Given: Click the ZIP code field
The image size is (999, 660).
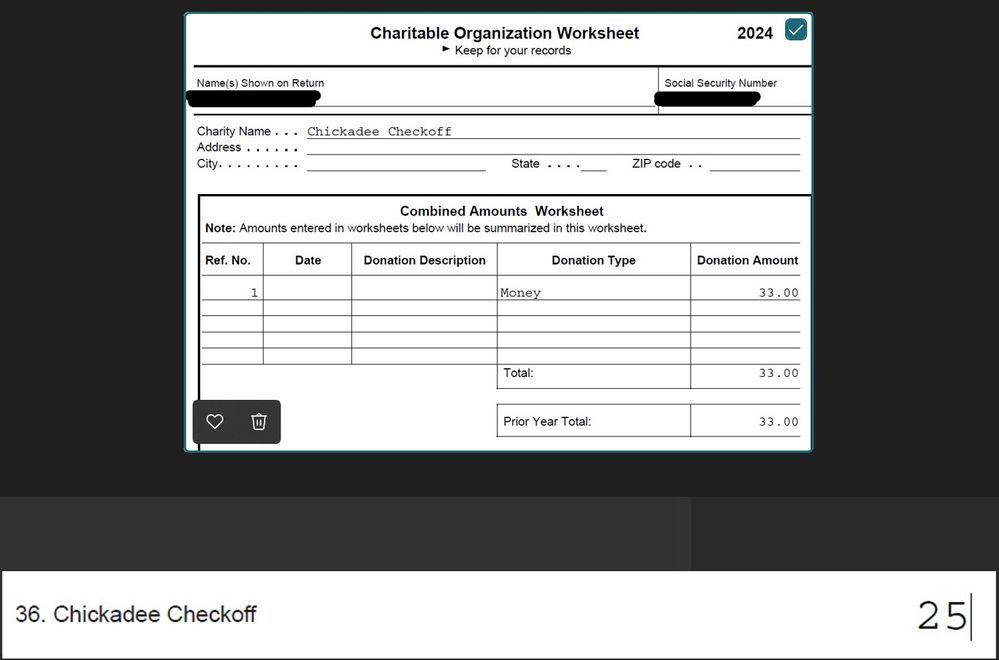Looking at the screenshot, I should [754, 164].
